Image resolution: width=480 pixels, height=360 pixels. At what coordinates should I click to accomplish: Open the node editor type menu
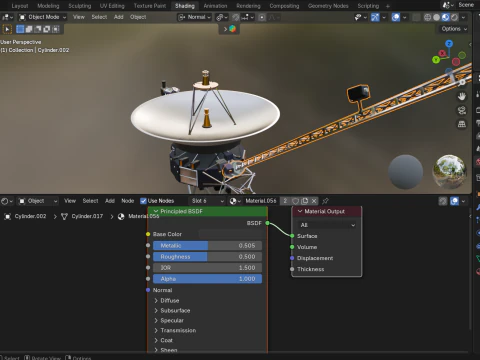pyautogui.click(x=7, y=201)
